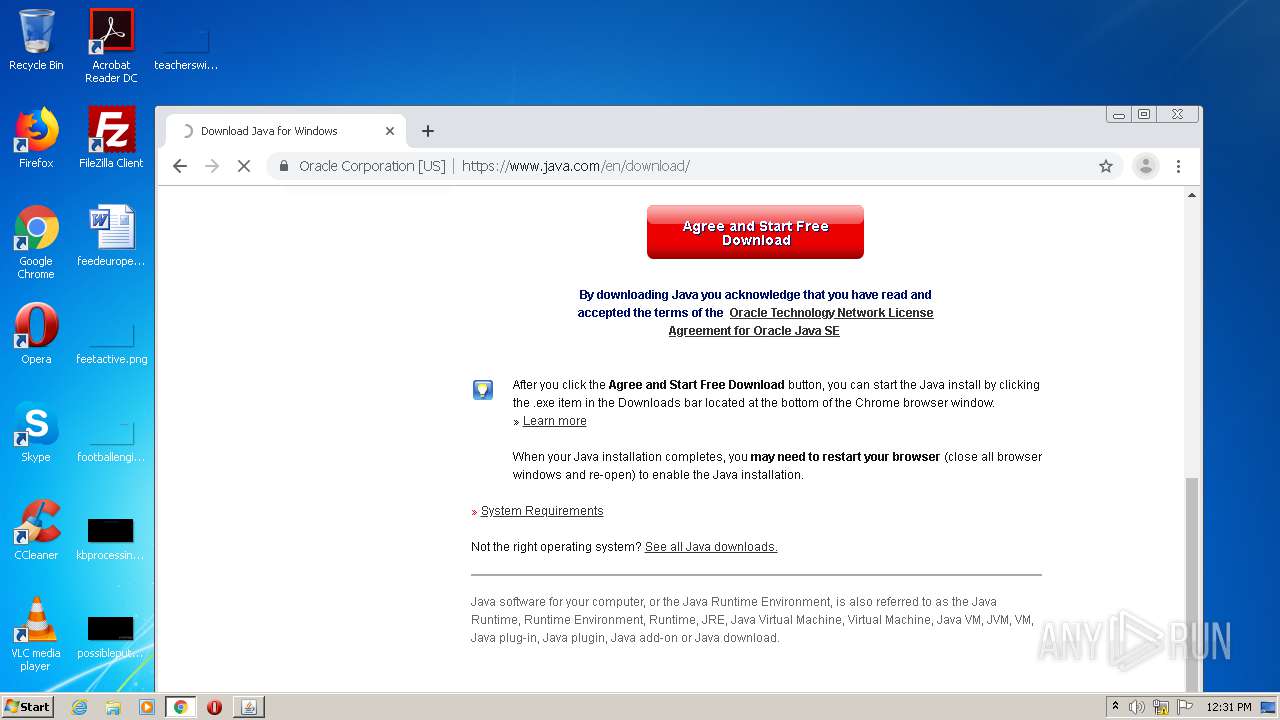Open the feedeurope Word document icon
The image size is (1280, 720).
click(111, 236)
